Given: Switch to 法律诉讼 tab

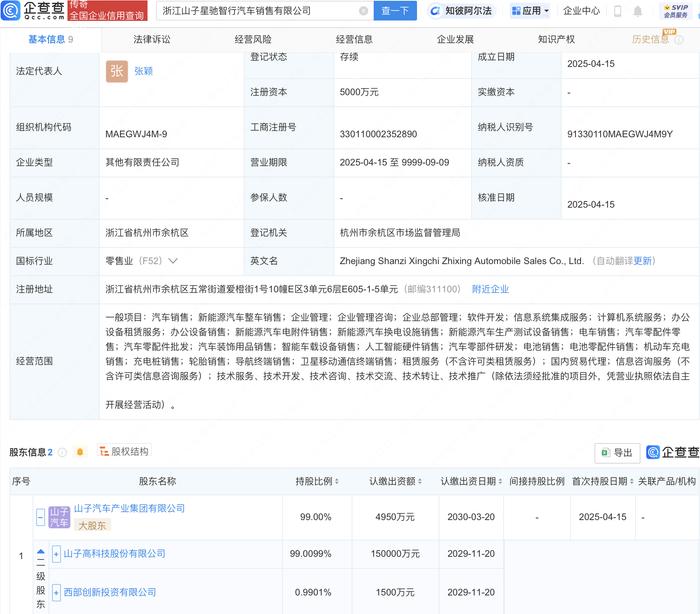Looking at the screenshot, I should click(x=152, y=40).
